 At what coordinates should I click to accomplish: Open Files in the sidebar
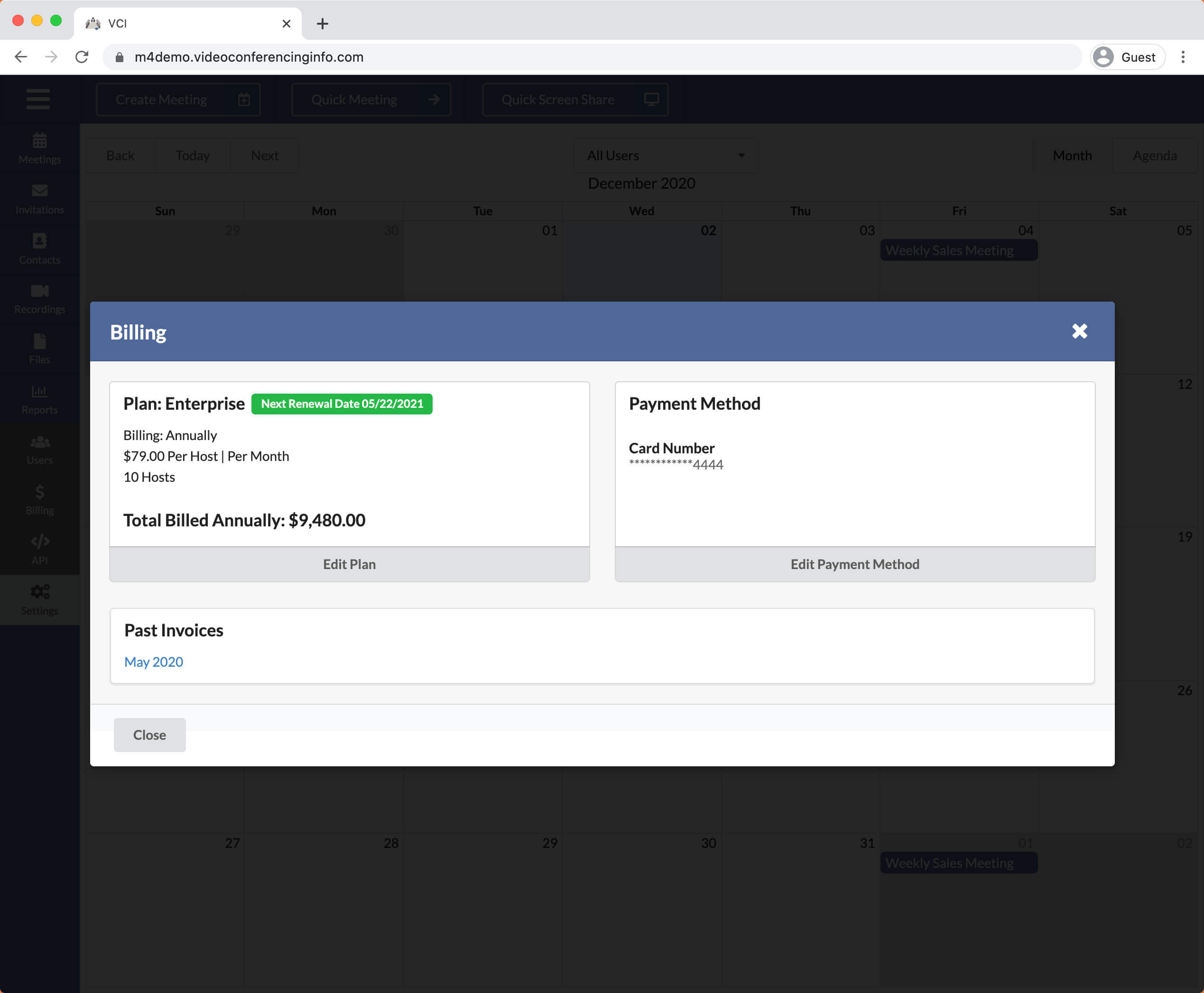(39, 349)
